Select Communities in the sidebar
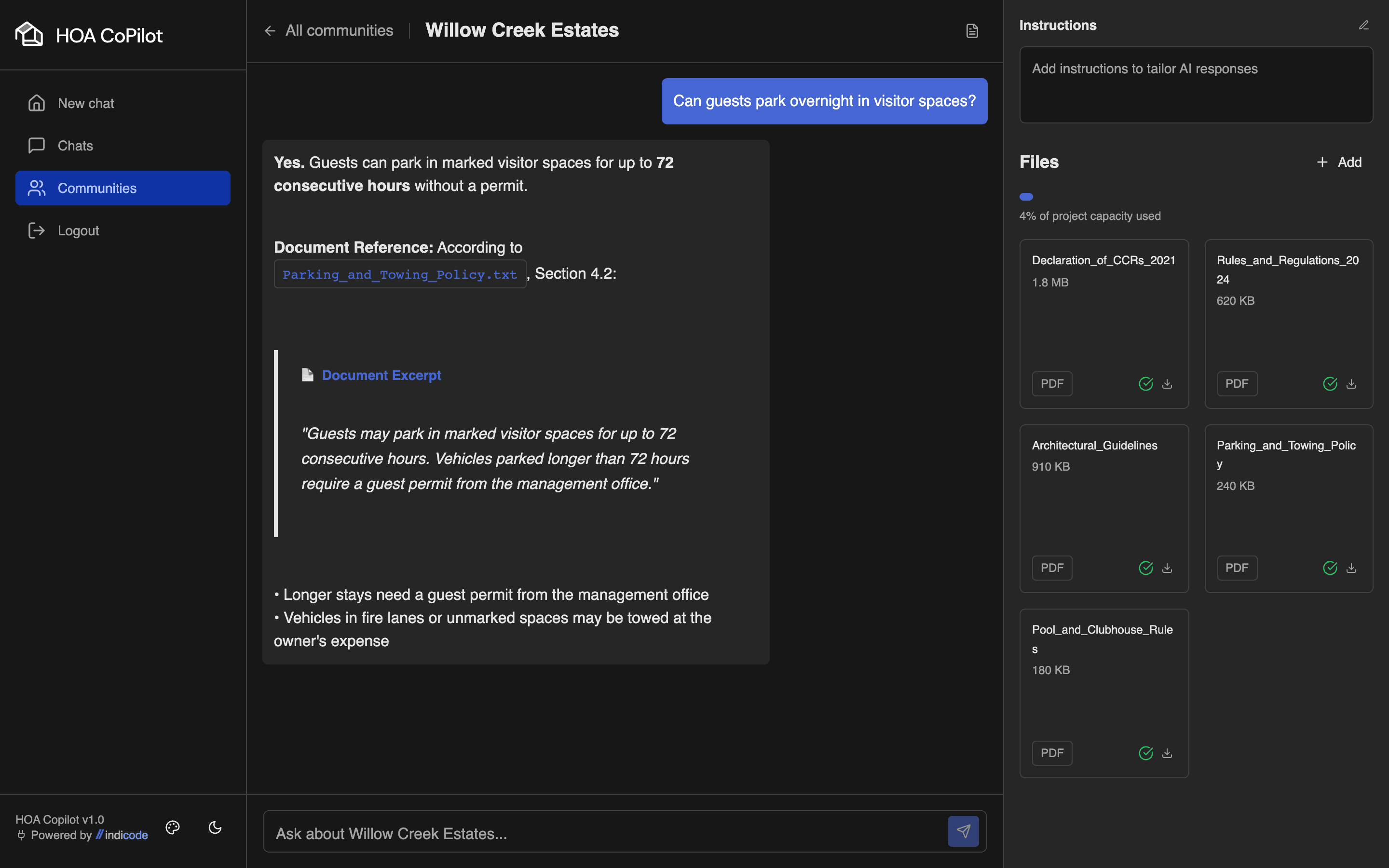The height and width of the screenshot is (868, 1389). (x=123, y=188)
